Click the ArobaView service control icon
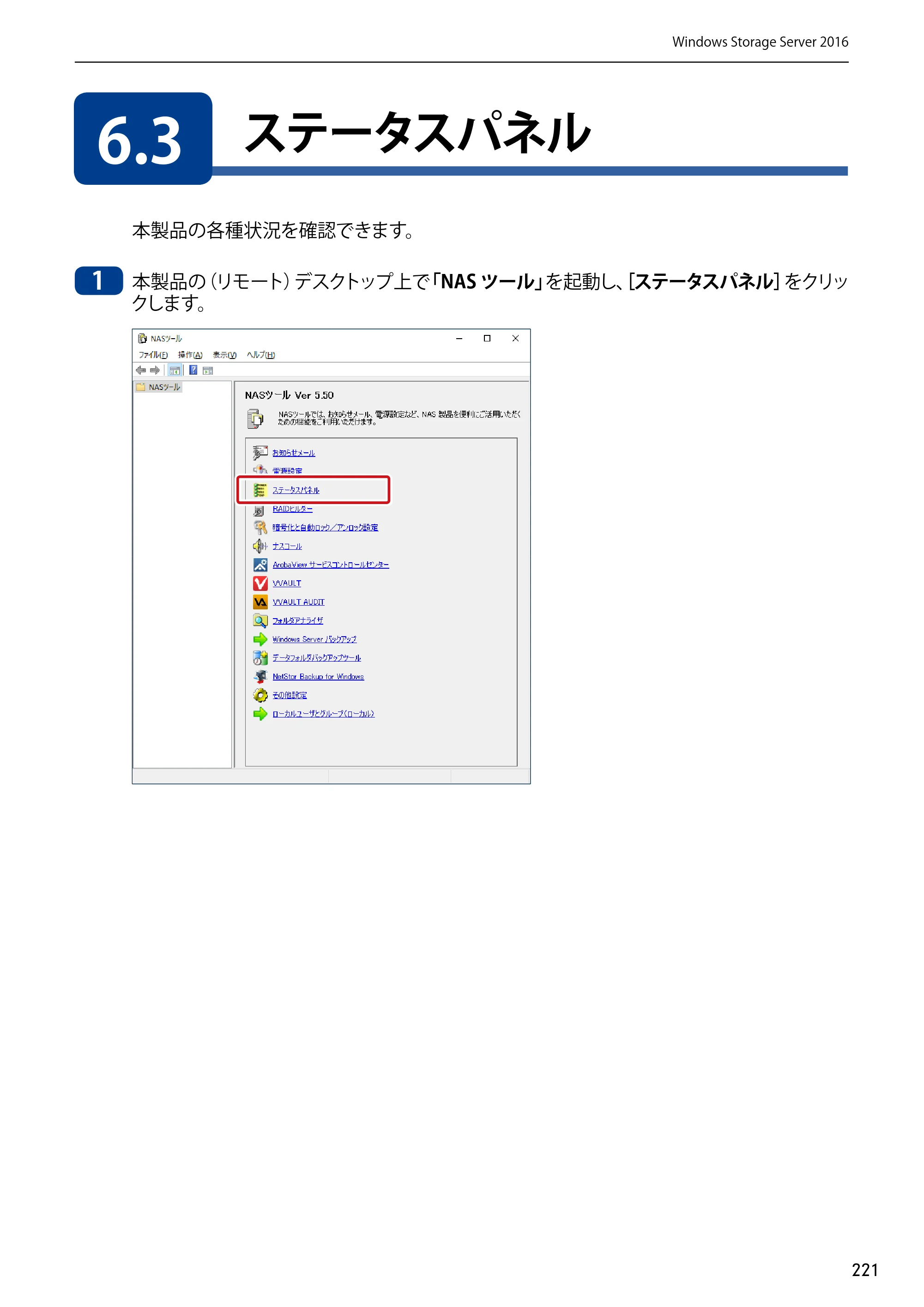 [260, 565]
